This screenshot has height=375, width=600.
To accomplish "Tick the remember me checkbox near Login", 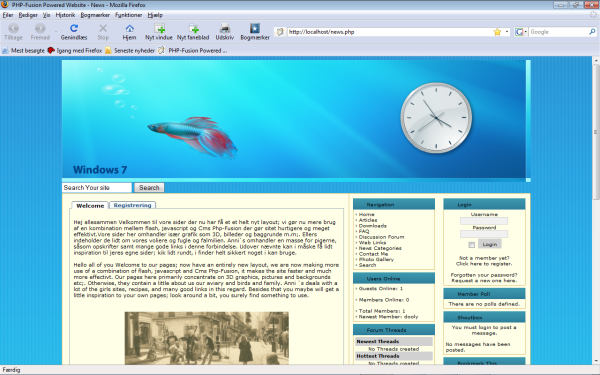I will coord(471,245).
